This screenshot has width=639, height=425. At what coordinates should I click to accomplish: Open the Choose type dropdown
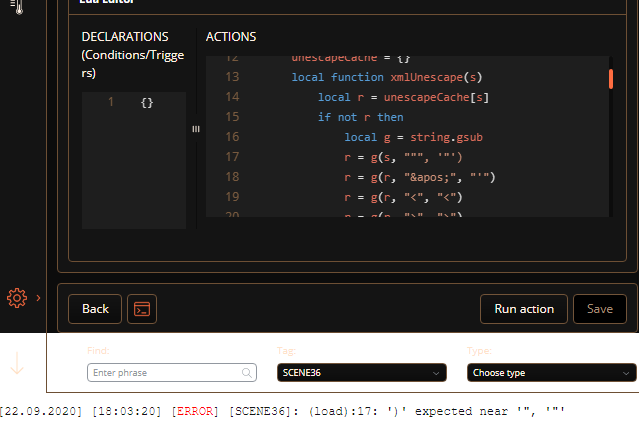pos(551,372)
